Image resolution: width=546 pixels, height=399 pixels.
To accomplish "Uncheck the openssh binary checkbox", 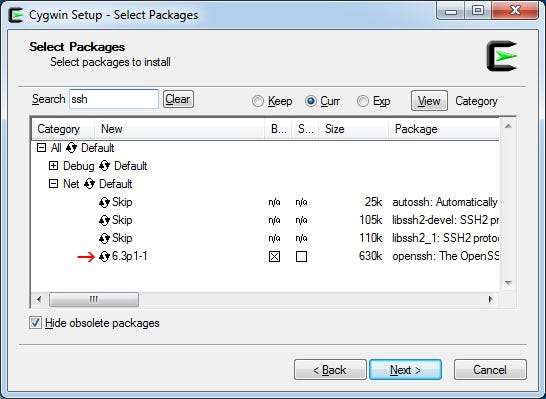I will 274,257.
